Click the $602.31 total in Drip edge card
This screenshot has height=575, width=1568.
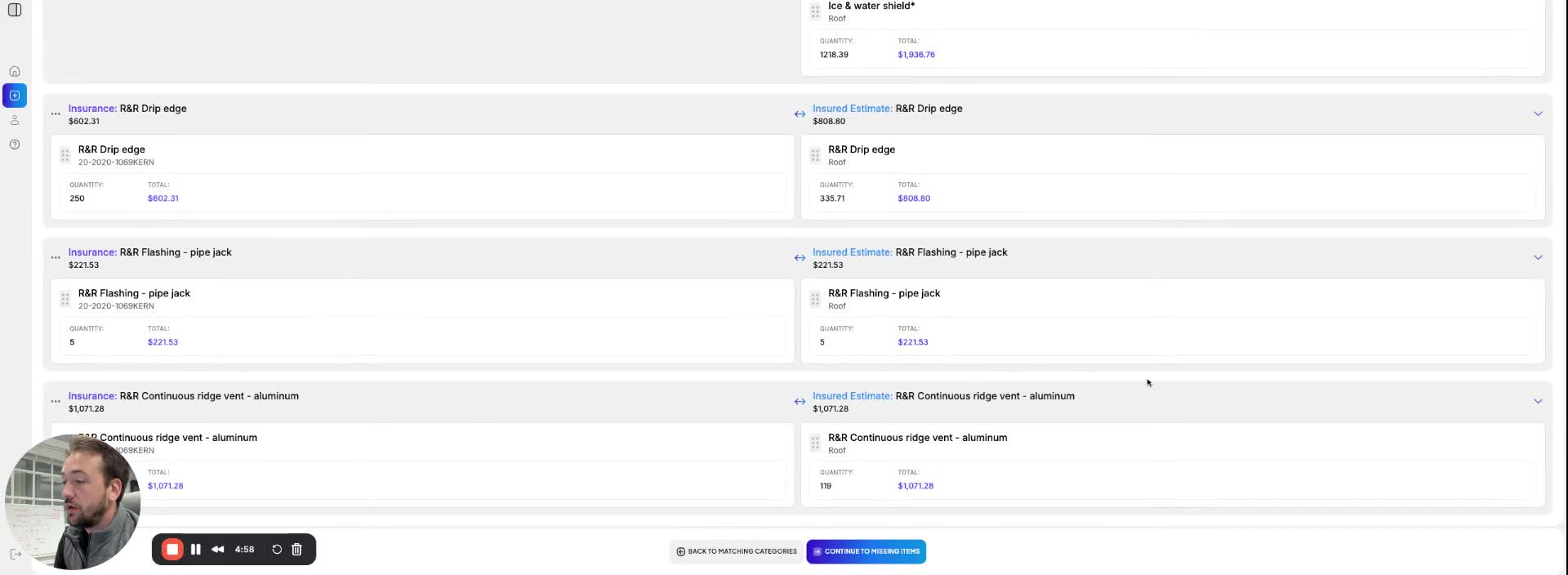(x=163, y=198)
